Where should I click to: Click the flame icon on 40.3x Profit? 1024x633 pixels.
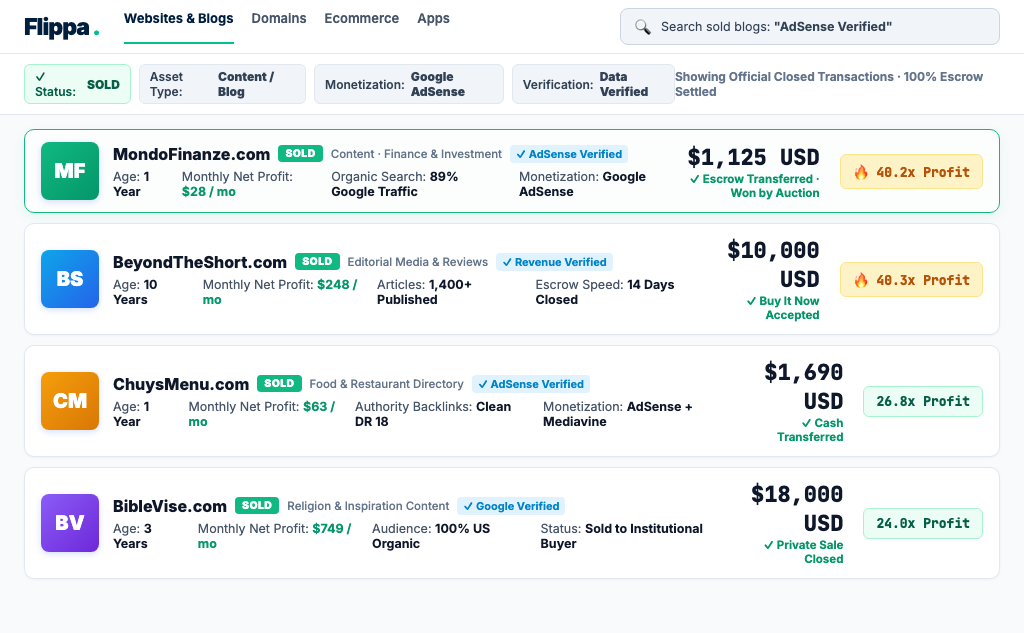click(x=861, y=280)
